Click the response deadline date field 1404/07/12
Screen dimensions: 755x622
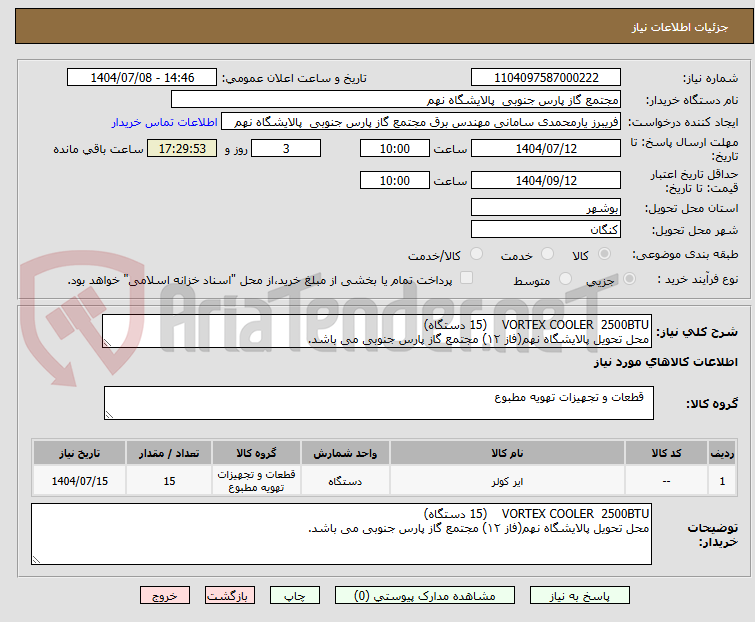(x=545, y=148)
